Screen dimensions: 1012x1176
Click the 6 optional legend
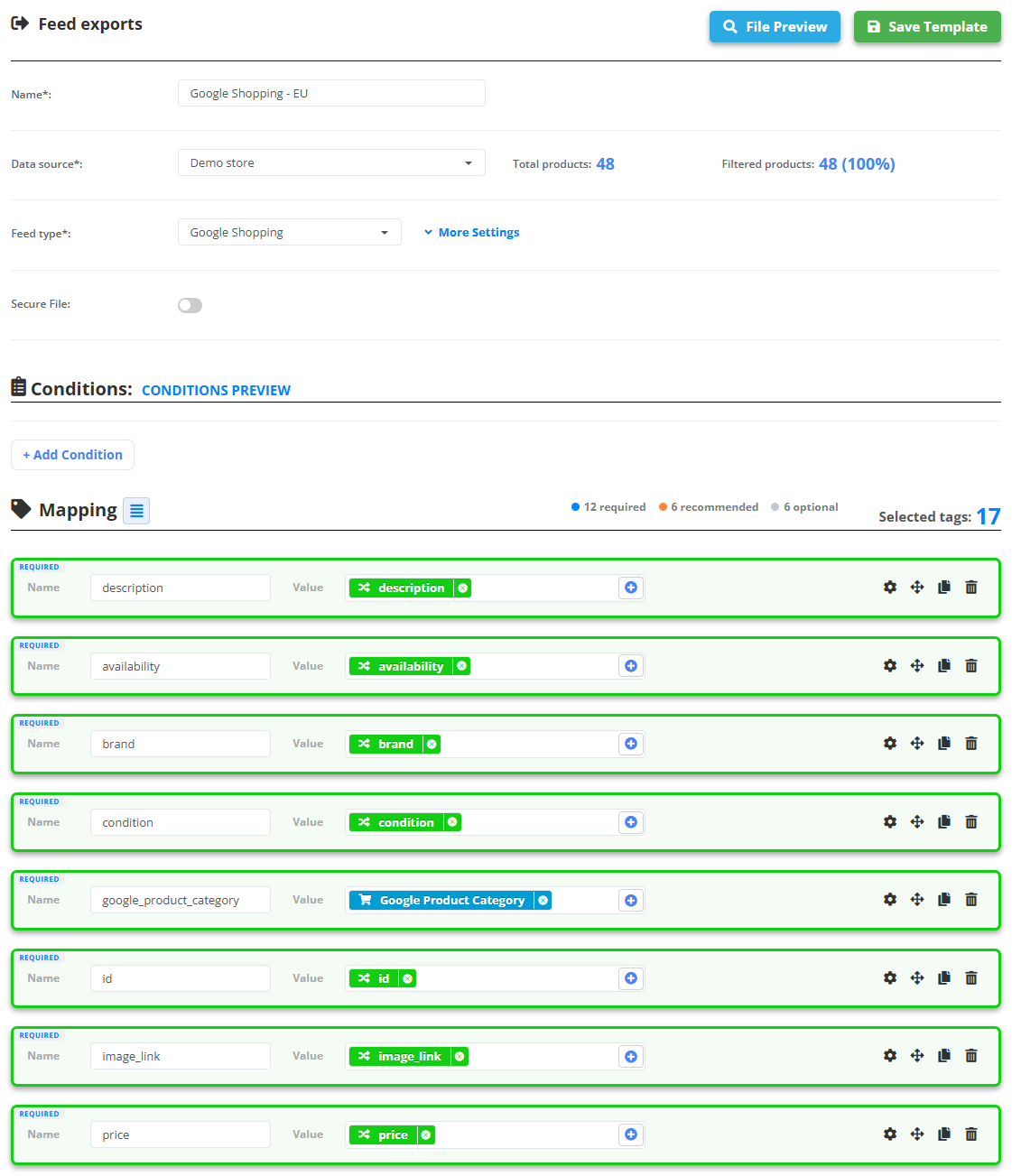804,507
